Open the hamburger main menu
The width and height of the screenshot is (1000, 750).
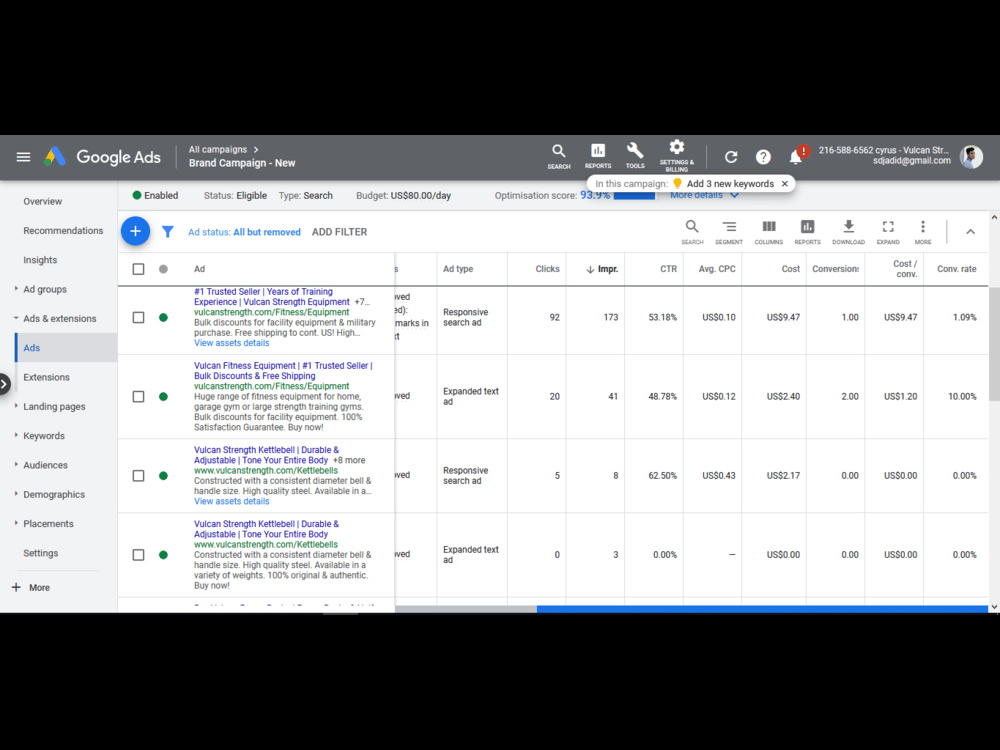coord(24,157)
